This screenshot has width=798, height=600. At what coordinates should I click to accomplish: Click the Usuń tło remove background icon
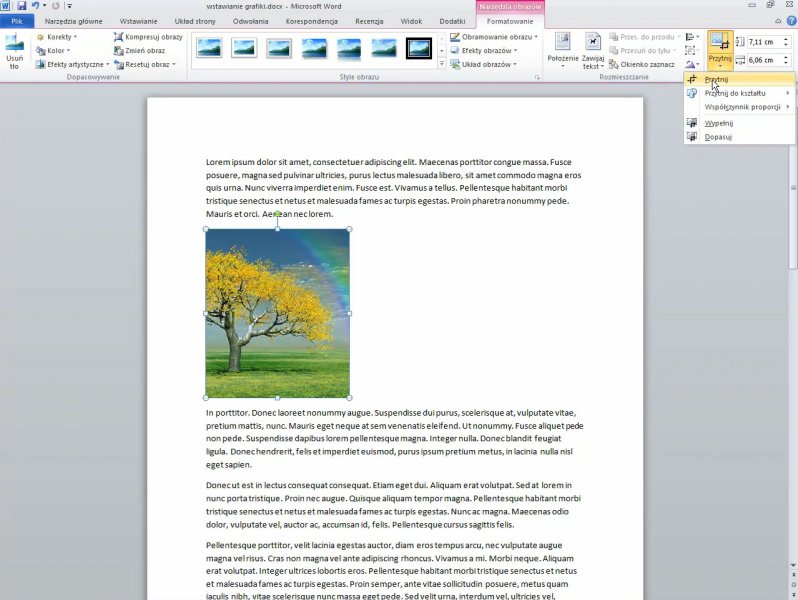click(x=14, y=50)
